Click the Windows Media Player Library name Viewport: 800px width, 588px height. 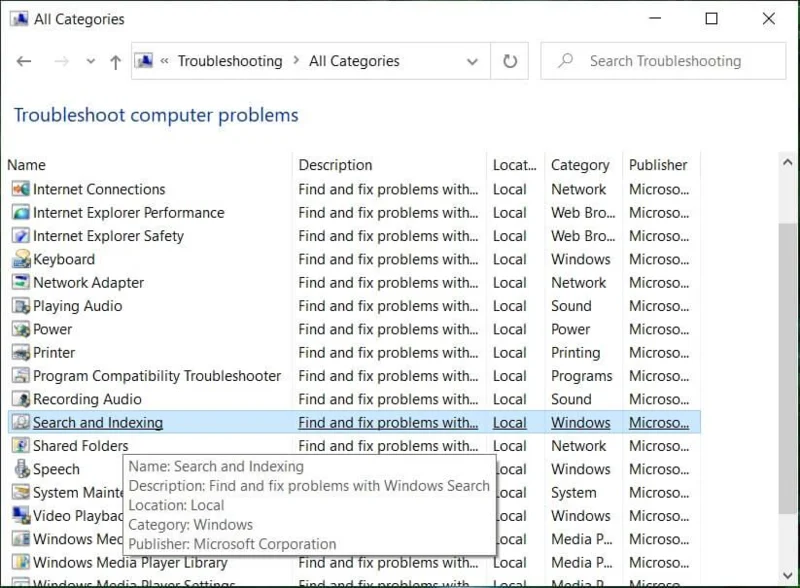130,562
